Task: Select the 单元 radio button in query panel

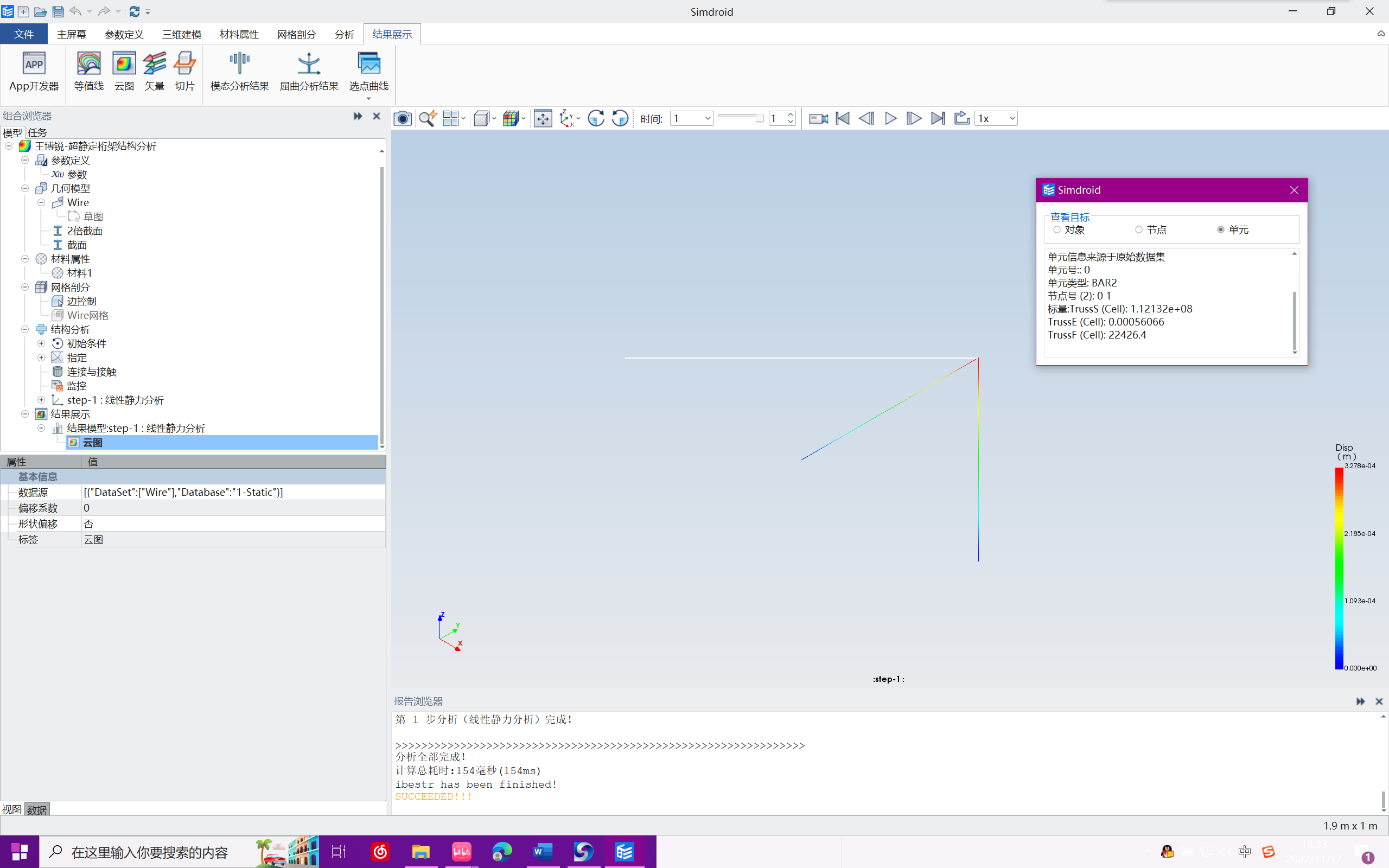Action: pos(1221,230)
